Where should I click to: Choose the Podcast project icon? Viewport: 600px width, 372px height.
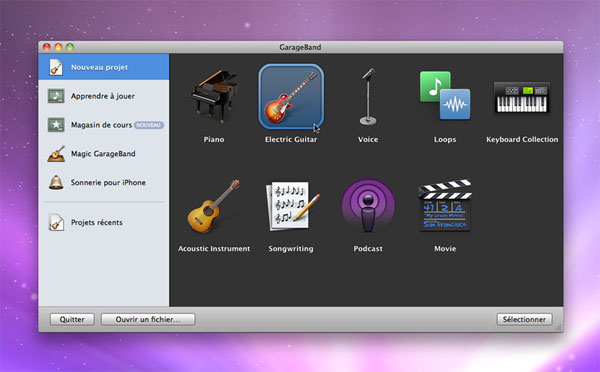(x=368, y=206)
